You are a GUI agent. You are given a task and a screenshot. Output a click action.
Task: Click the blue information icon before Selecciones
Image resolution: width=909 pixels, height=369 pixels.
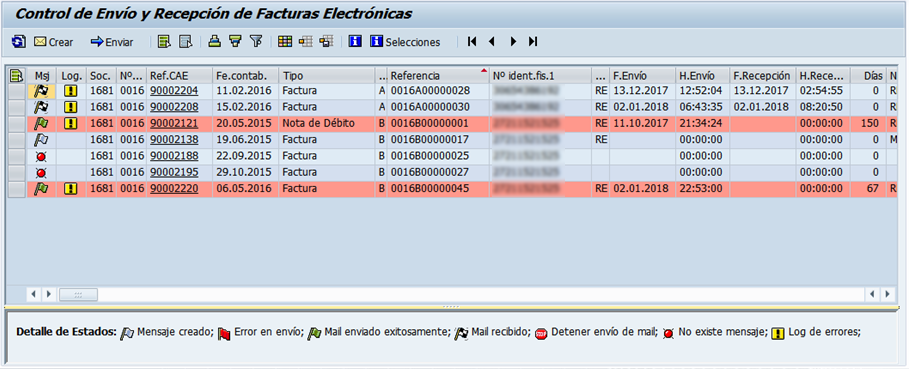click(355, 42)
